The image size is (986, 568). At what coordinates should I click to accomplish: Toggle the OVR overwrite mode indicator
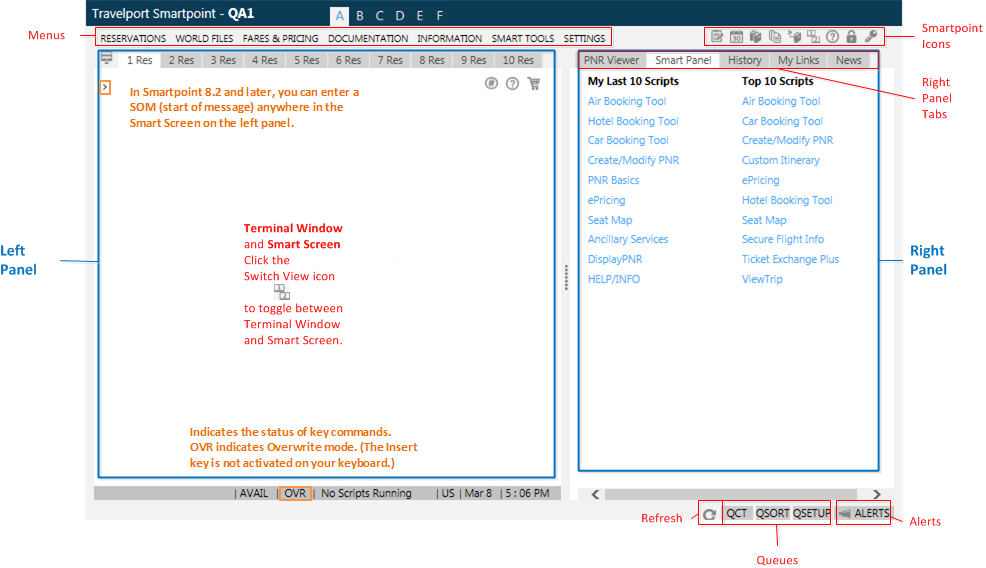click(295, 493)
